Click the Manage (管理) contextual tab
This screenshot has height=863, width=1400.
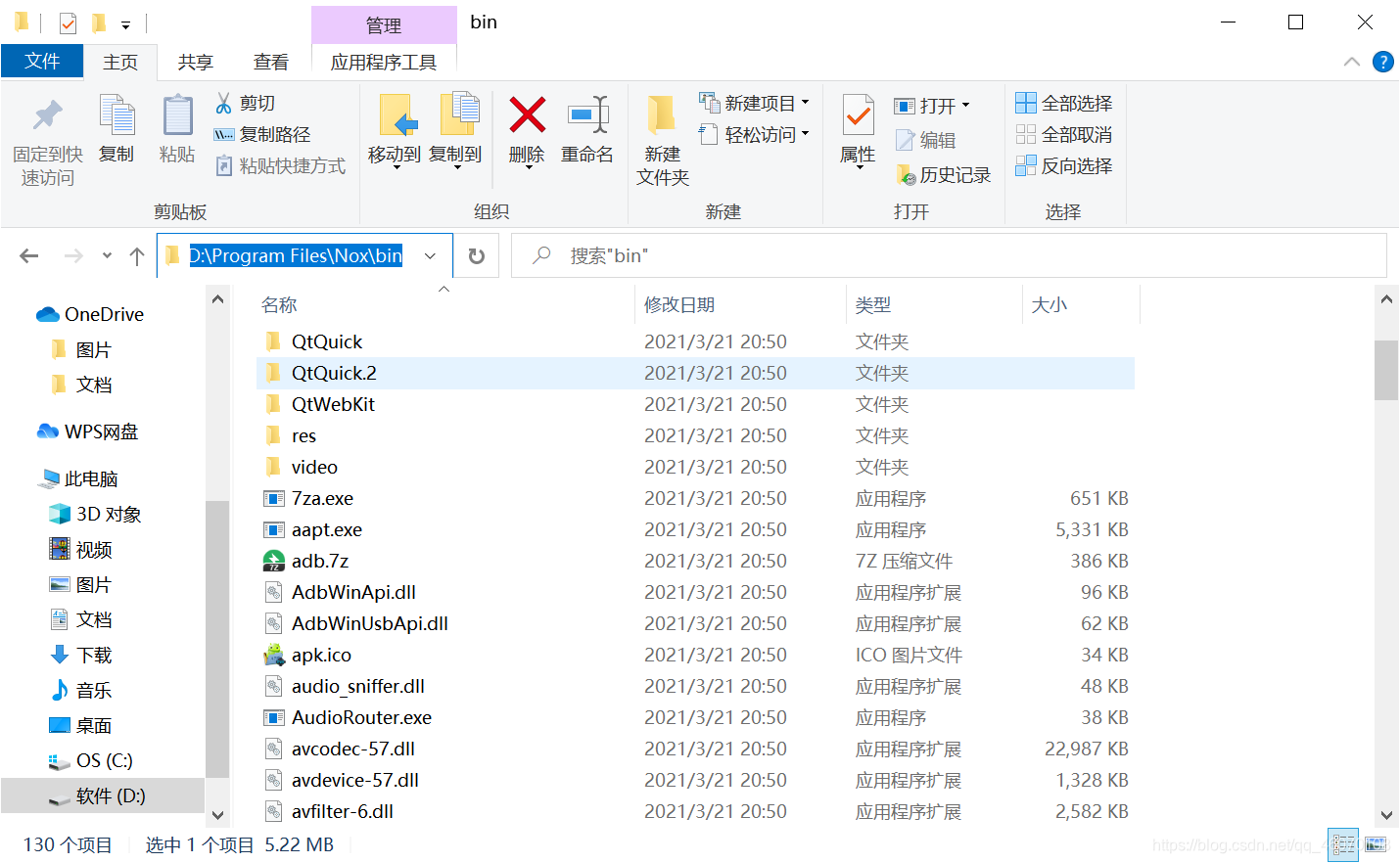384,25
